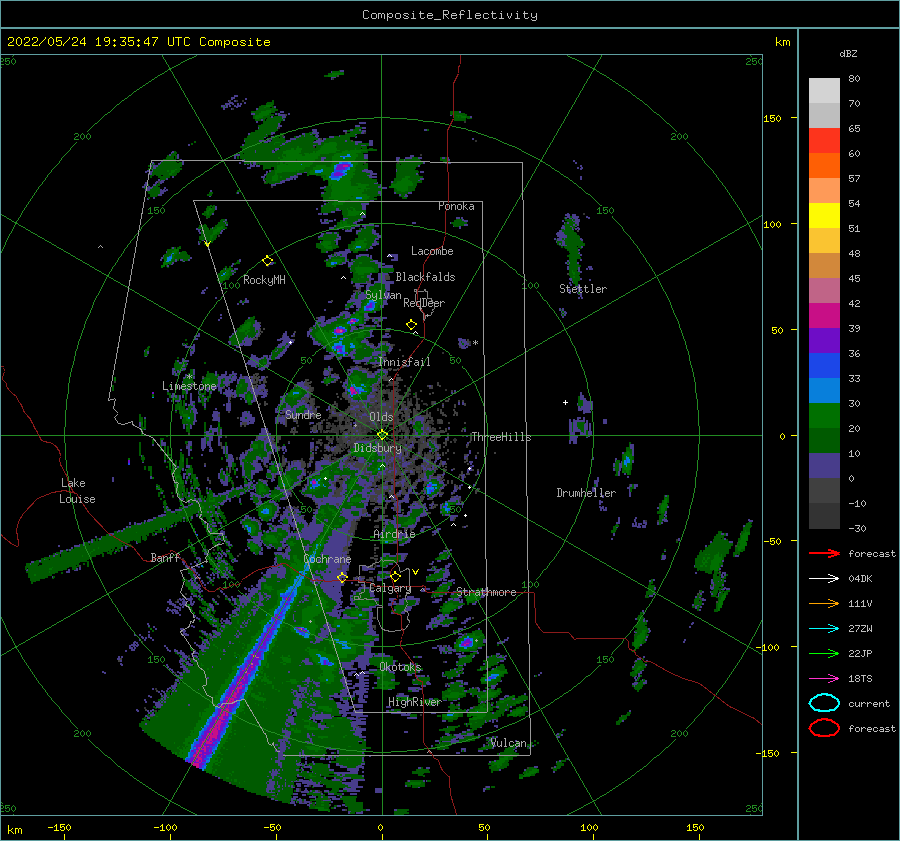This screenshot has width=900, height=841.
Task: Click the cyan 27ZW arrow icon
Action: (824, 629)
